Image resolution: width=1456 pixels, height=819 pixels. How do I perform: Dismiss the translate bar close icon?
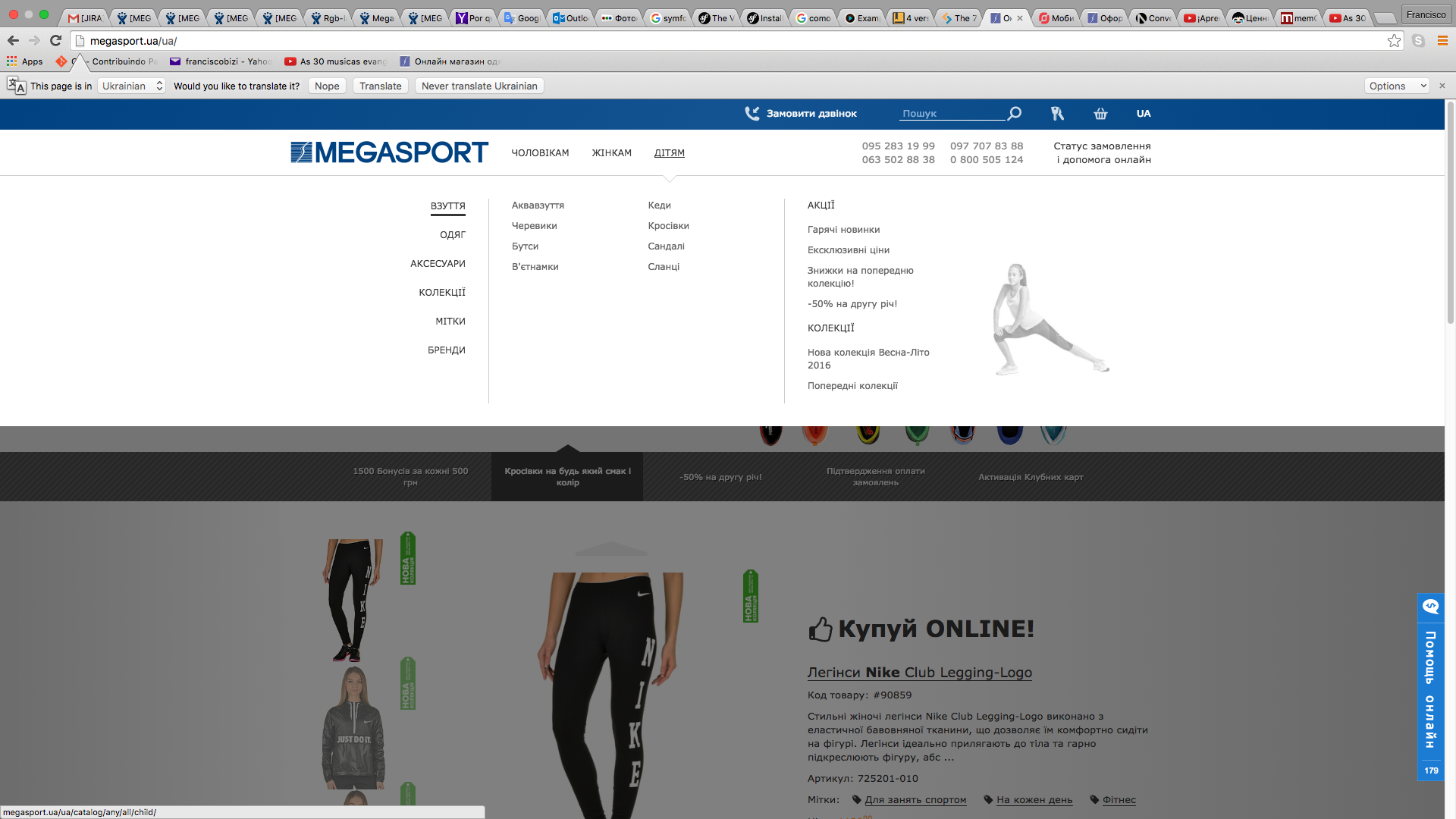(1442, 86)
